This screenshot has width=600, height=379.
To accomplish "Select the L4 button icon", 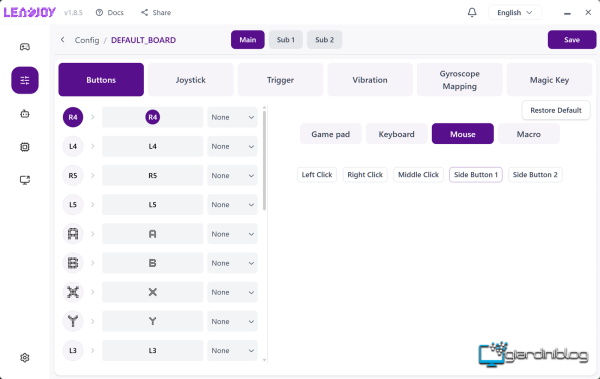I will tap(73, 146).
